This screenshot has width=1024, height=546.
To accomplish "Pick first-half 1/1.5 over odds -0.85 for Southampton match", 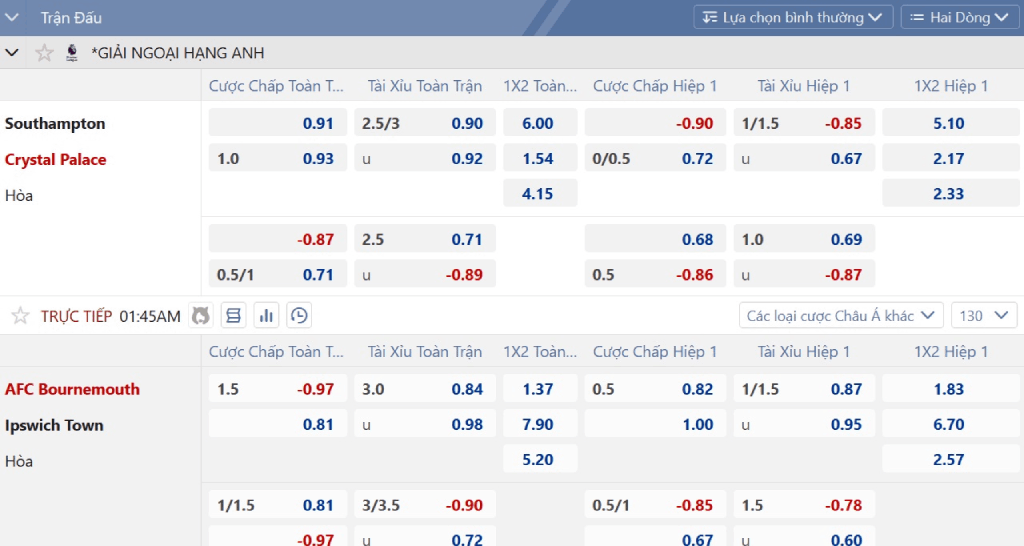I will point(804,123).
